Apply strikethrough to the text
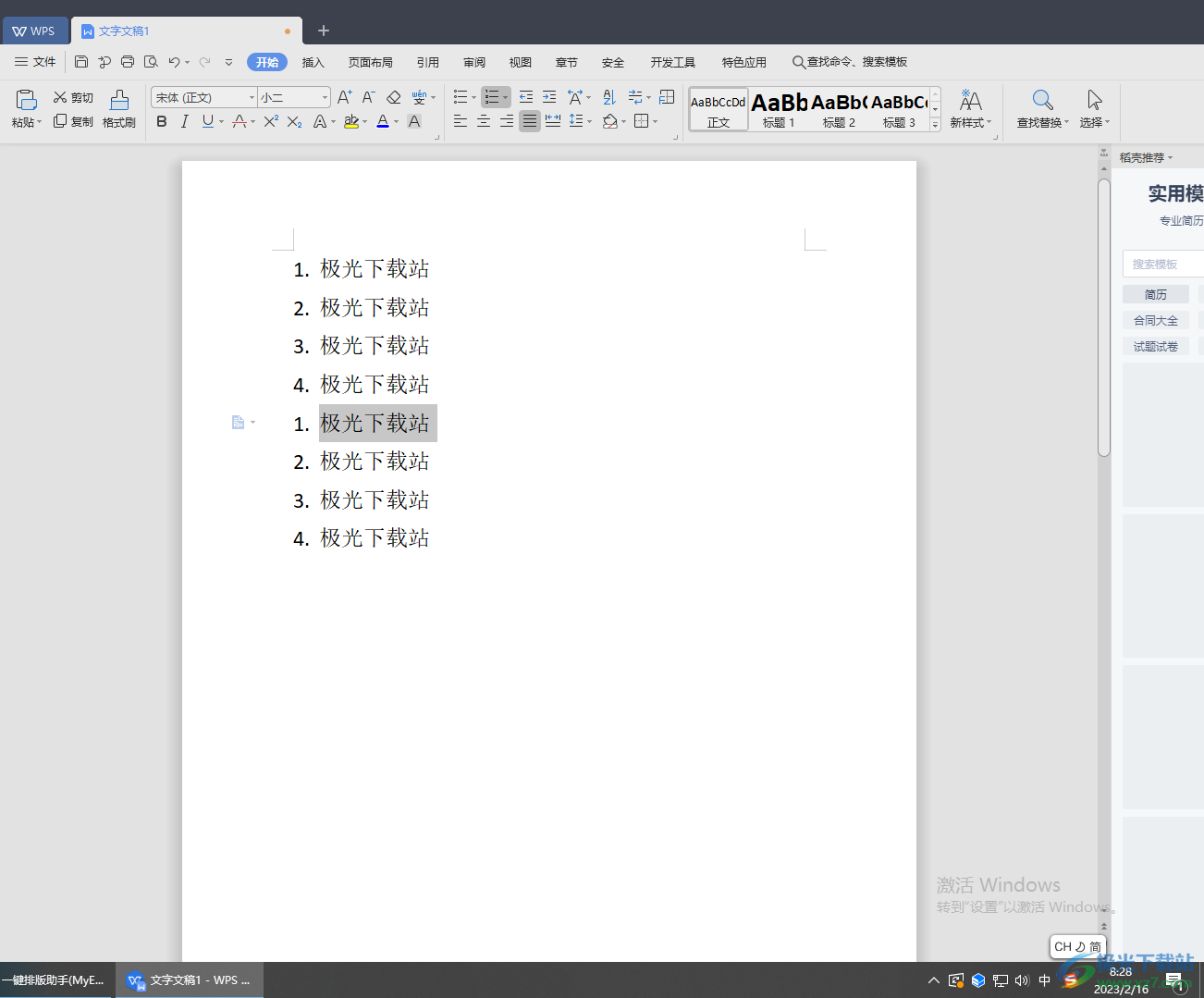The width and height of the screenshot is (1204, 998). [x=240, y=121]
